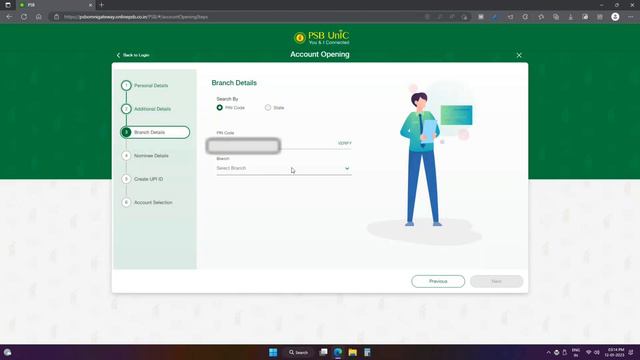
Task: Click the browser downloads icon
Action: [x=571, y=17]
